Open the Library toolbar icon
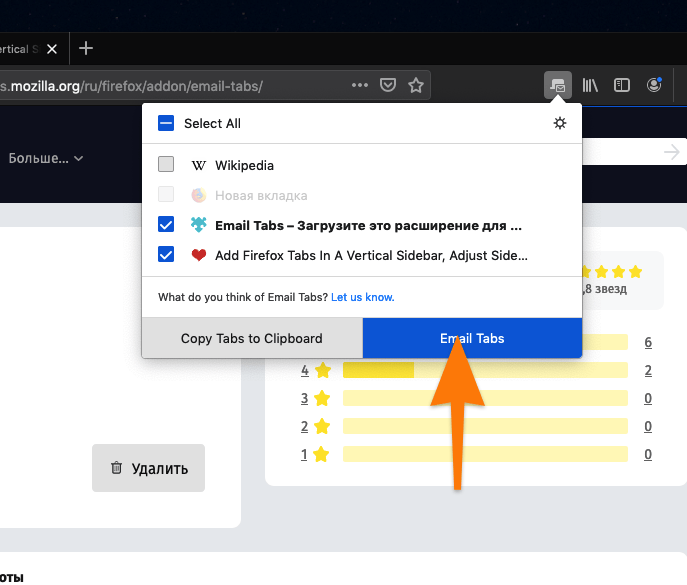 point(590,85)
